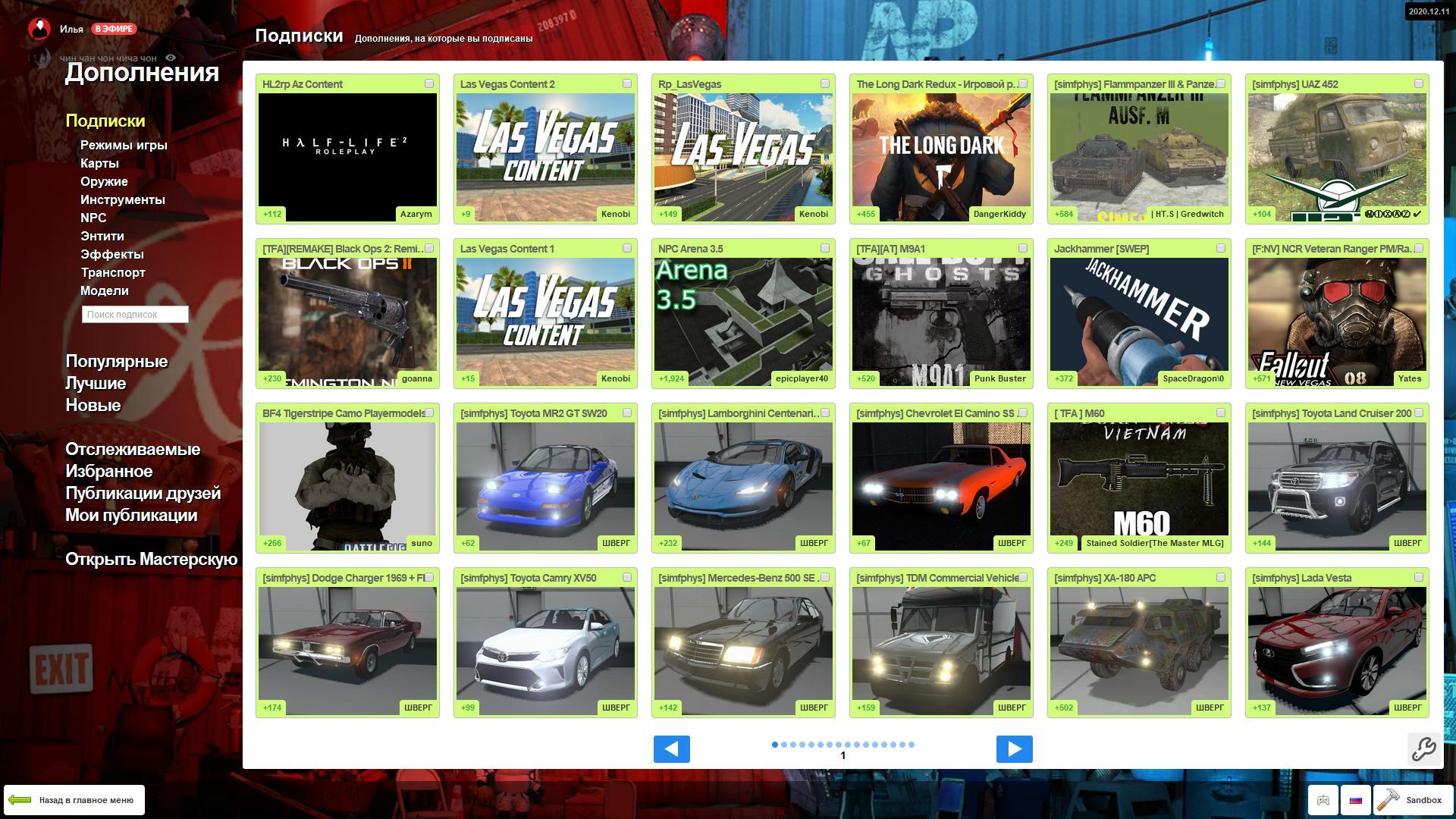Image resolution: width=1456 pixels, height=819 pixels.
Task: Click the user avatar icon
Action: point(39,29)
